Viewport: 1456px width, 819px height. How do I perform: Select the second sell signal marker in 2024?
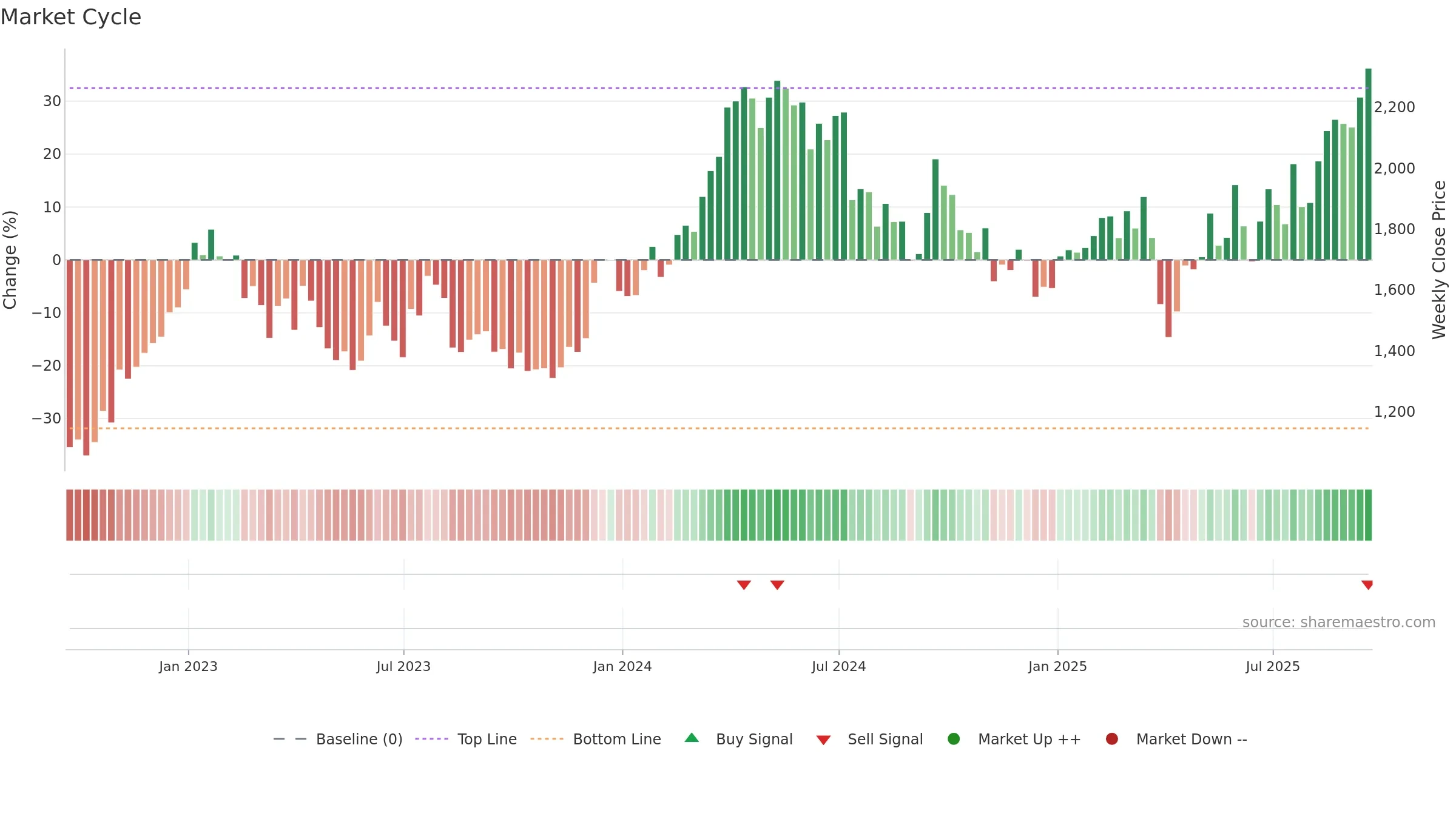pyautogui.click(x=777, y=585)
